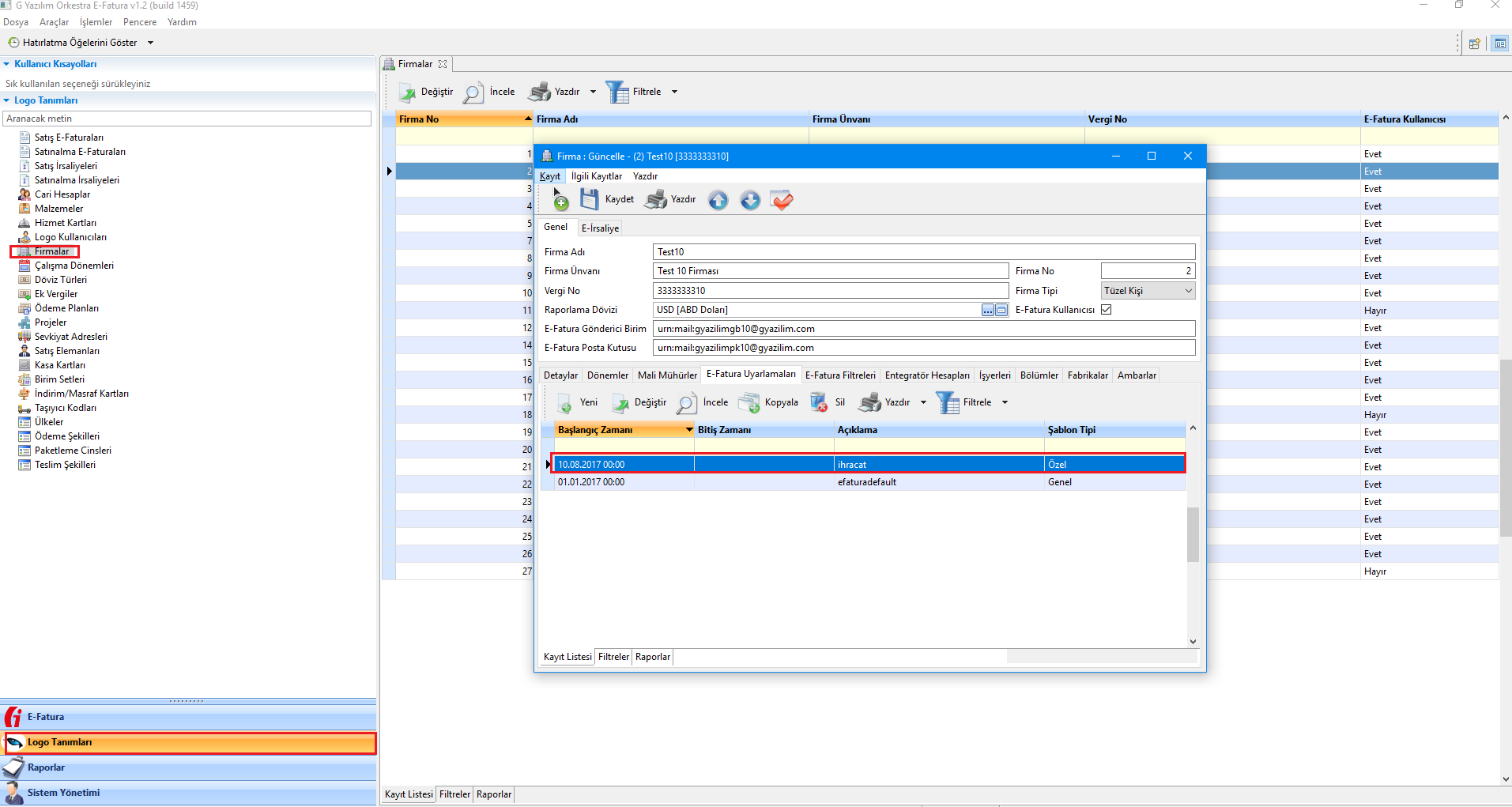Open the Firma Tipi dropdown
The height and width of the screenshot is (807, 1512).
(x=1188, y=291)
